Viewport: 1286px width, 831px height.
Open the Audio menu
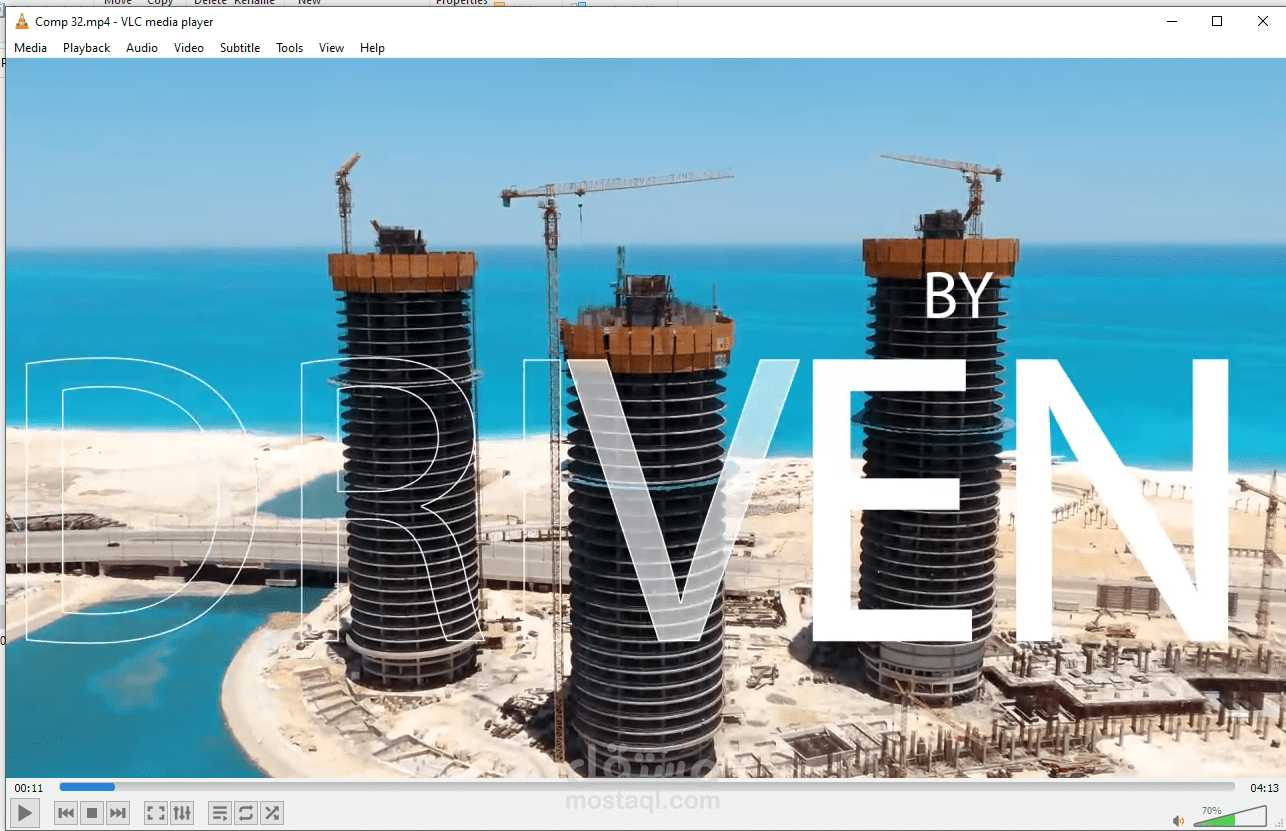pos(142,48)
